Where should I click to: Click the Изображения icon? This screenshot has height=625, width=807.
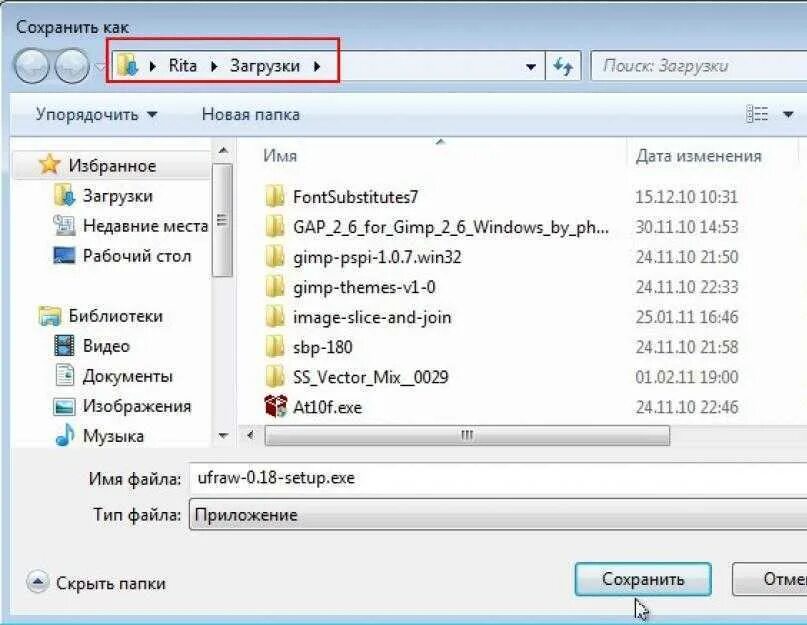tap(64, 406)
